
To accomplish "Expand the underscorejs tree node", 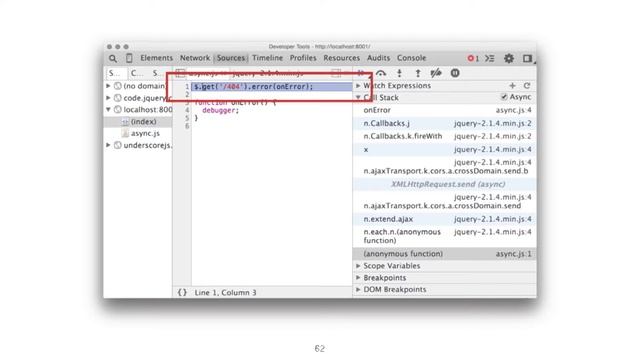I will coord(108,145).
